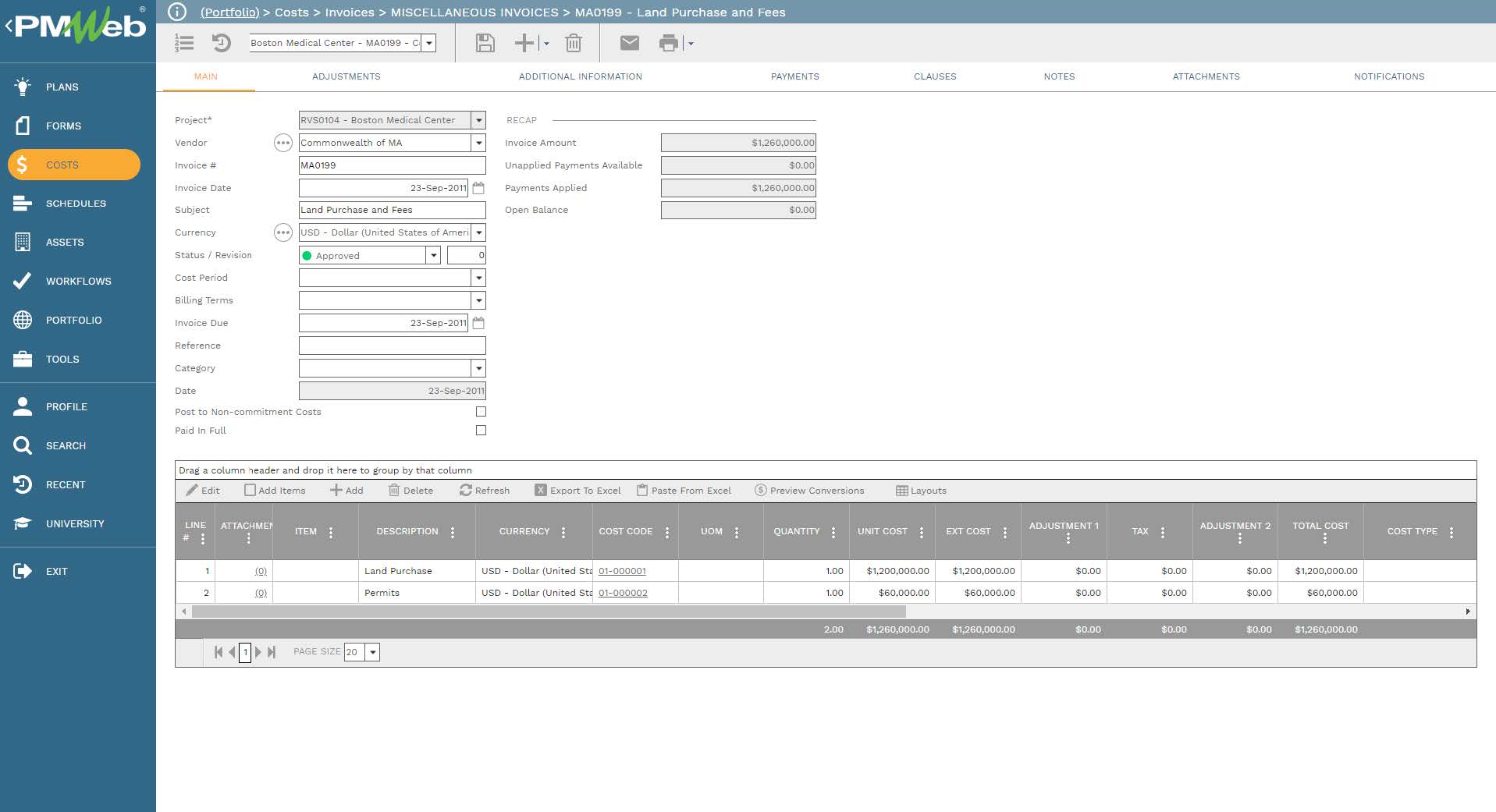Click the history clock toolbar icon
This screenshot has width=1496, height=812.
222,43
